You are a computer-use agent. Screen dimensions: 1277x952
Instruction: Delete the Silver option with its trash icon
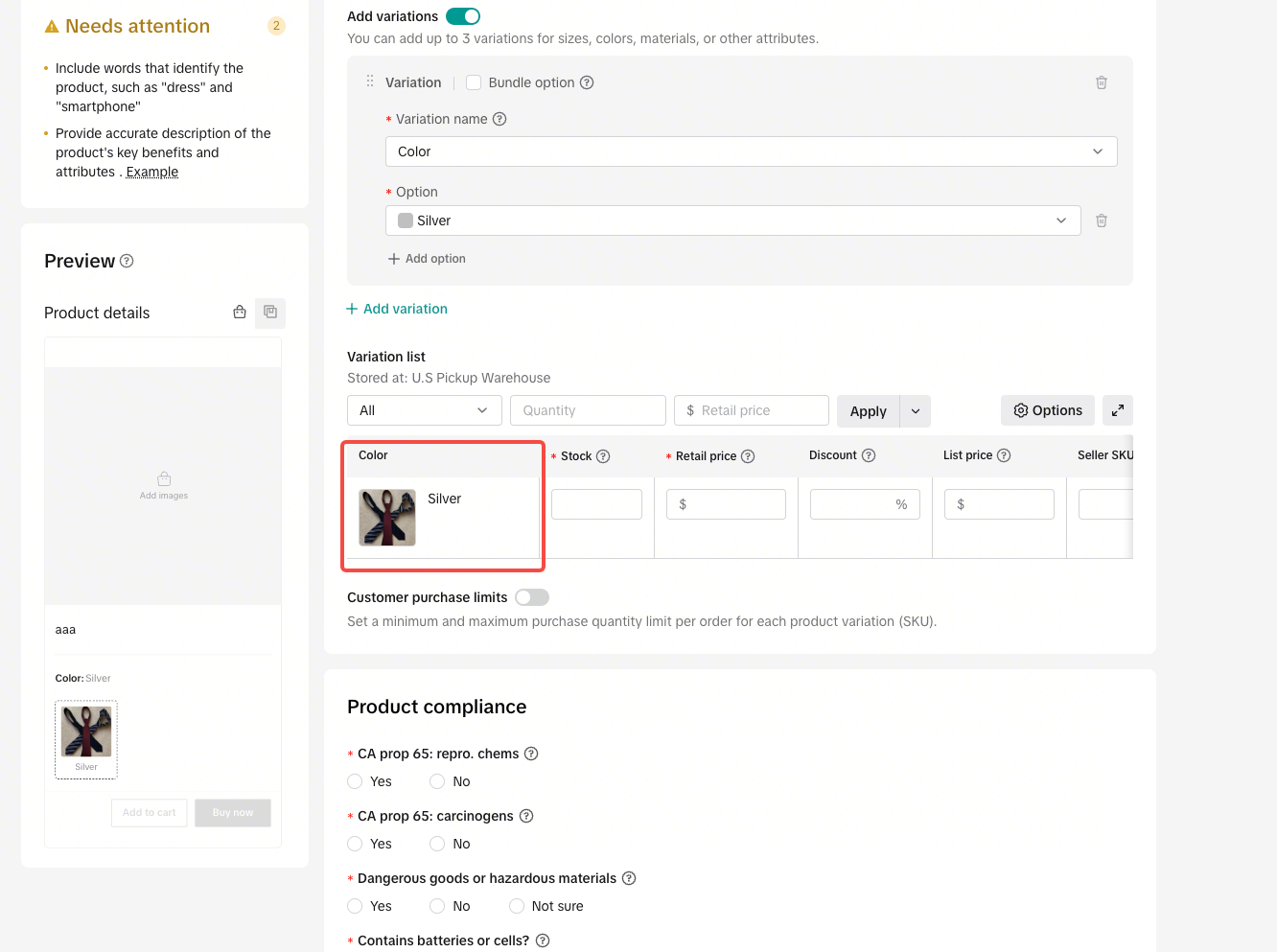click(x=1102, y=221)
